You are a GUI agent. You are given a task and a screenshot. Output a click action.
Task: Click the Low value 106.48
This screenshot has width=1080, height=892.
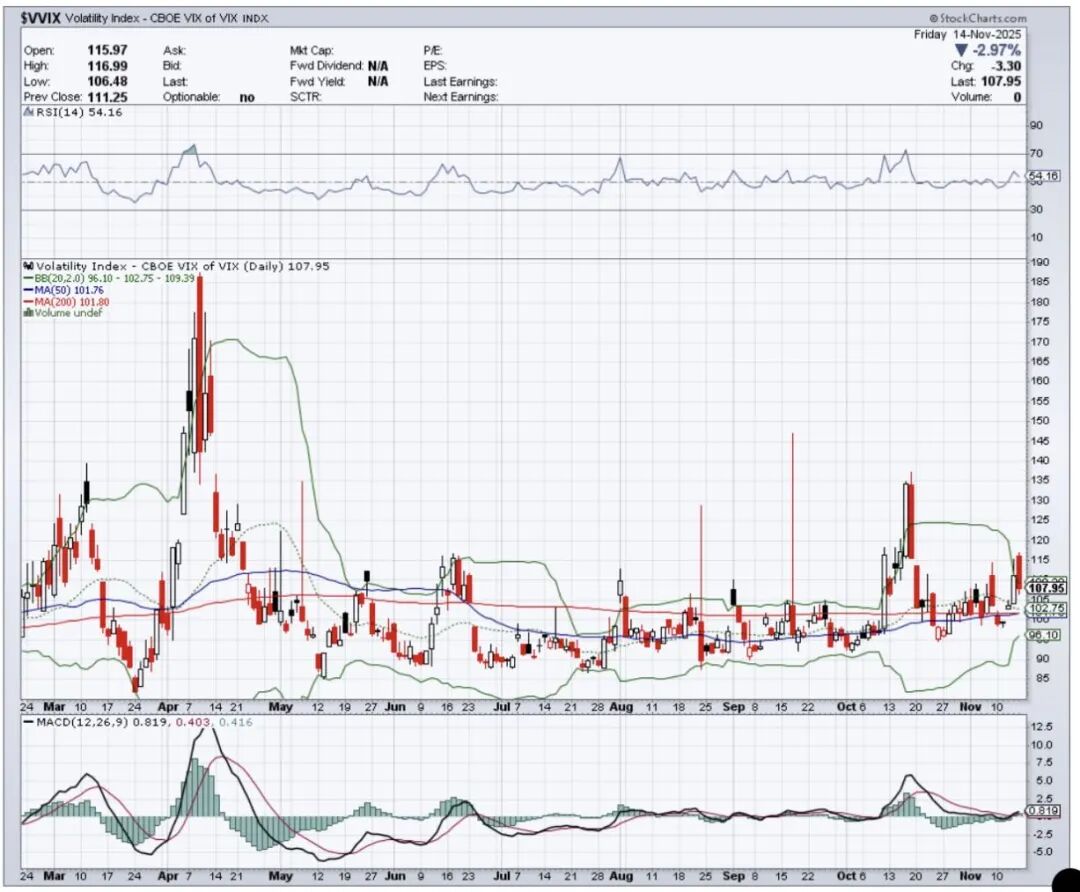[x=107, y=81]
